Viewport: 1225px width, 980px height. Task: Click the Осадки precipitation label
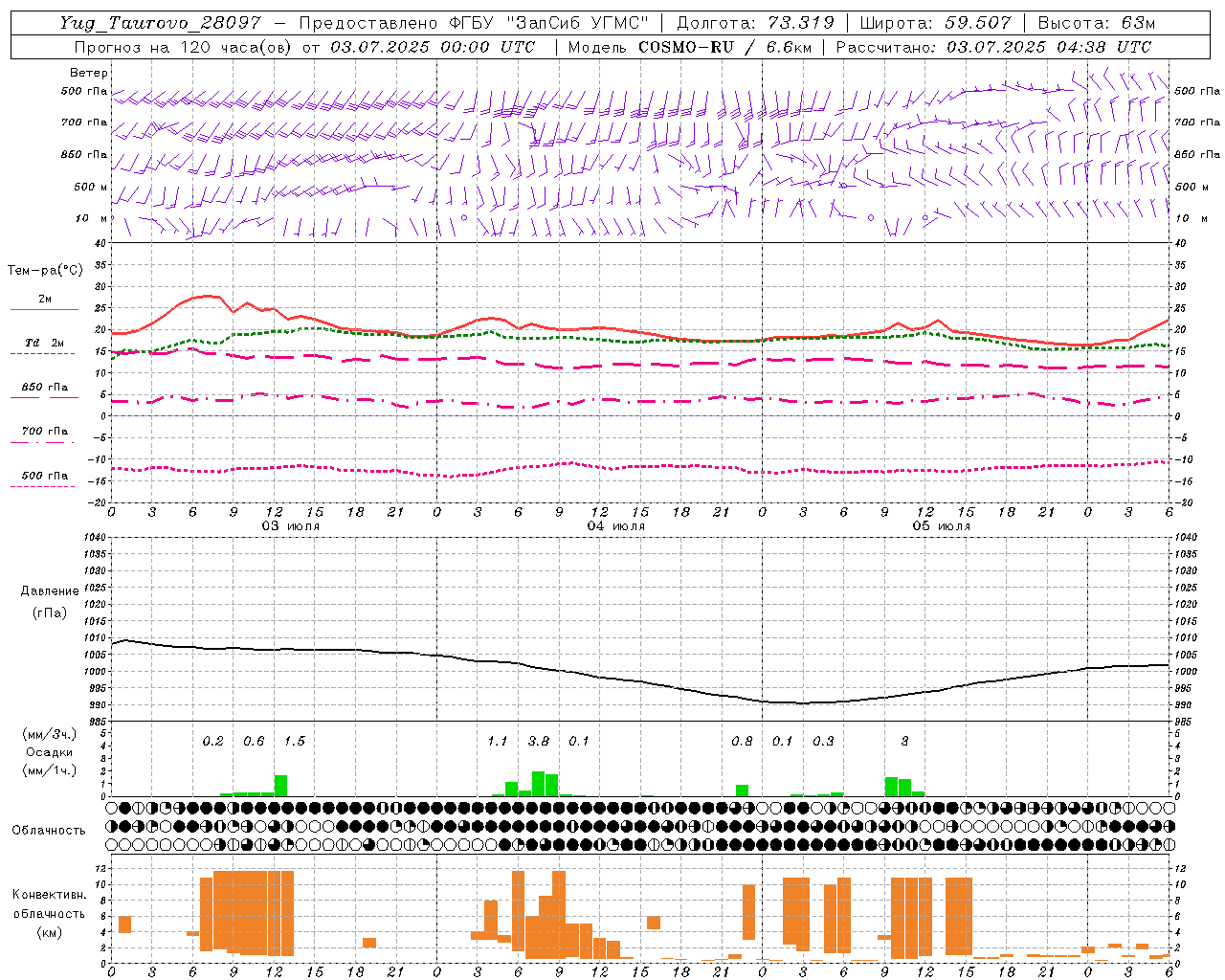(x=50, y=752)
